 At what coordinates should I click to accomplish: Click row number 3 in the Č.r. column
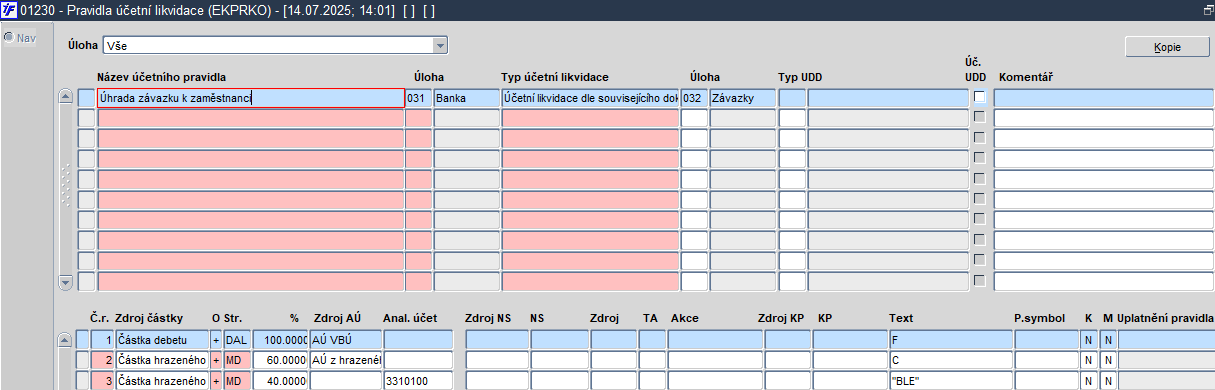103,380
